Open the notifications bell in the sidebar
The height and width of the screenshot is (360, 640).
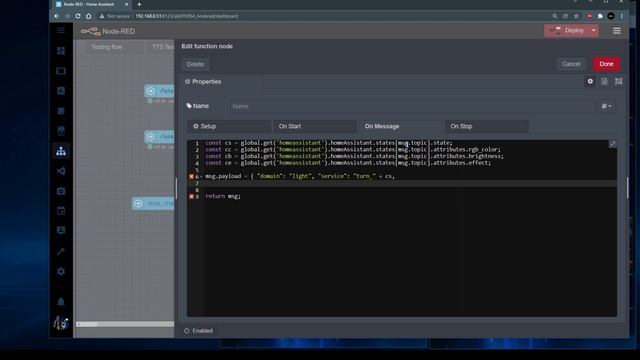[61, 302]
